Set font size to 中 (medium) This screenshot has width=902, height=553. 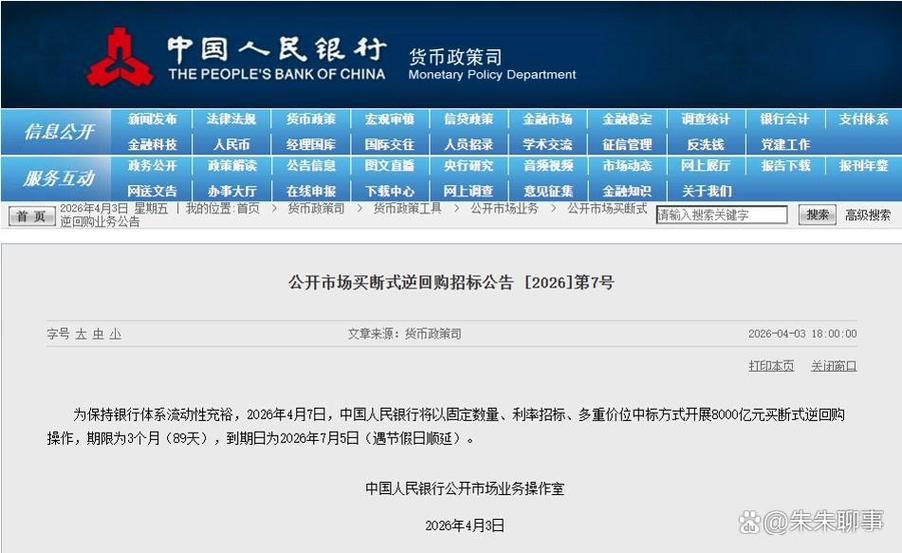(x=98, y=334)
